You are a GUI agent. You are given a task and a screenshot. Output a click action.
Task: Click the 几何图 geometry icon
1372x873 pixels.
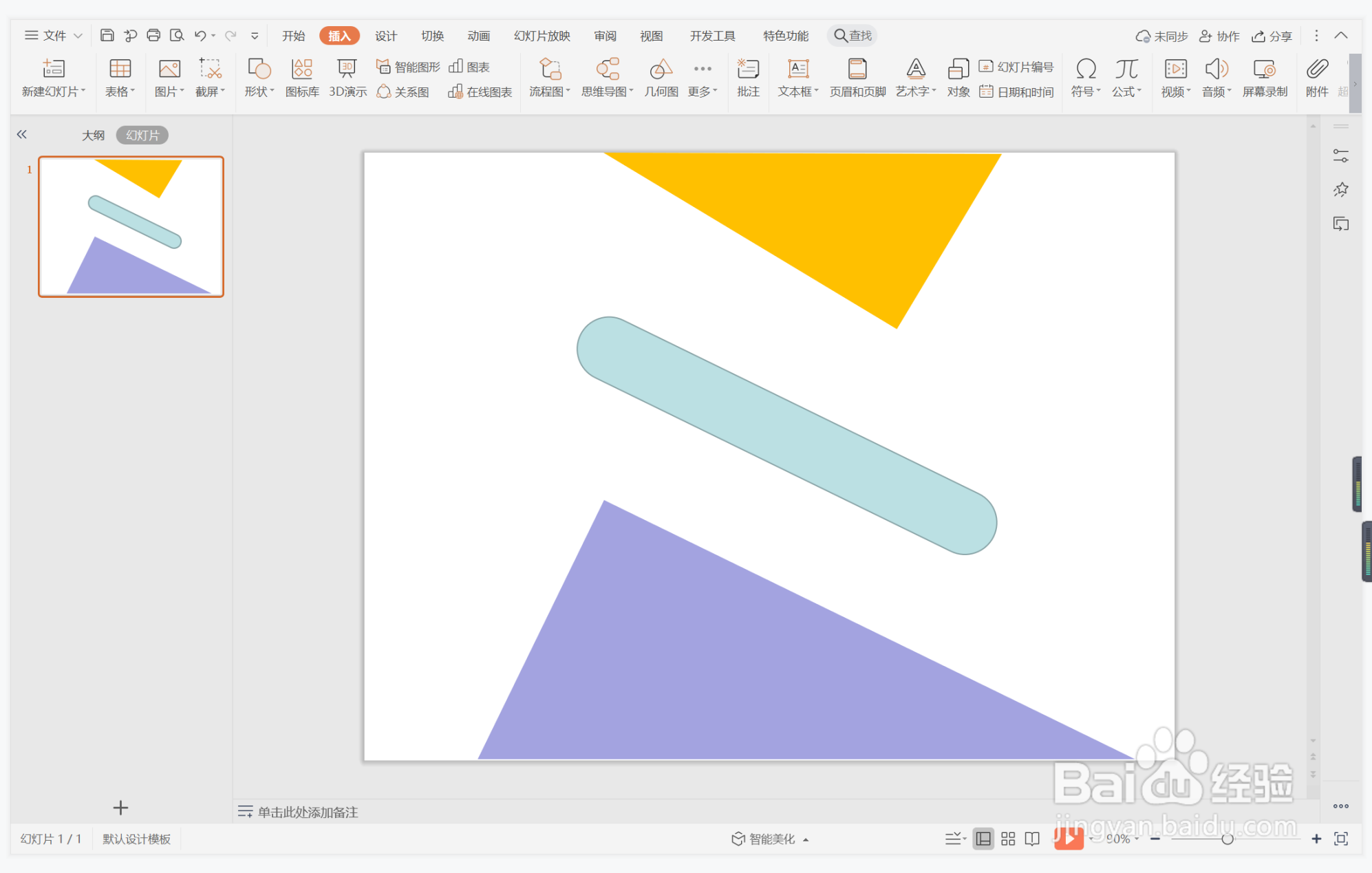click(x=661, y=77)
